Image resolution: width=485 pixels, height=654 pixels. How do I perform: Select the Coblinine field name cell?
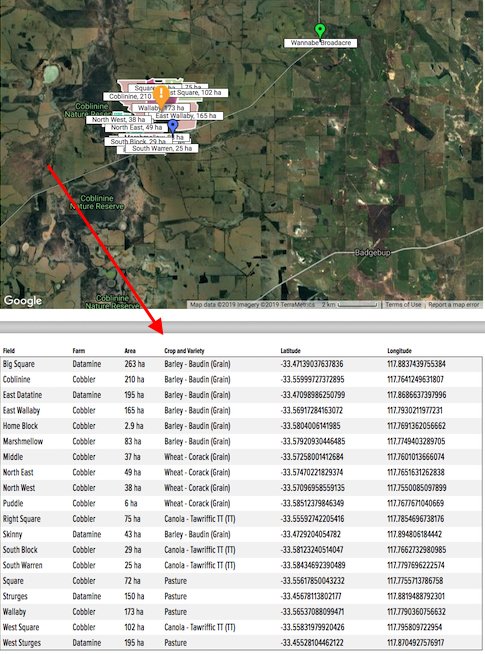pos(17,380)
